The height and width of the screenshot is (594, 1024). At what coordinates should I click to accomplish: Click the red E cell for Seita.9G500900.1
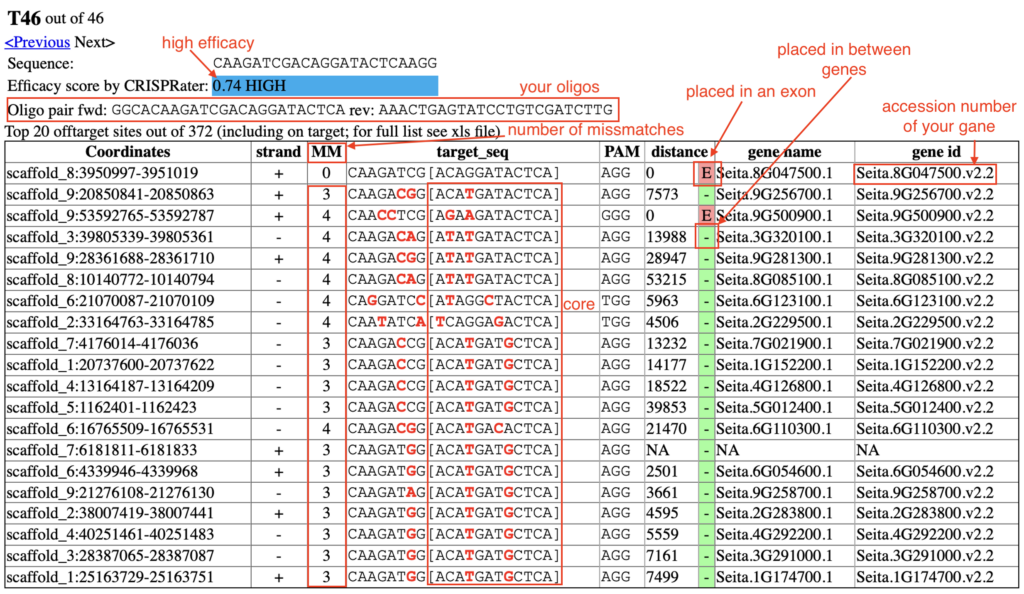707,215
